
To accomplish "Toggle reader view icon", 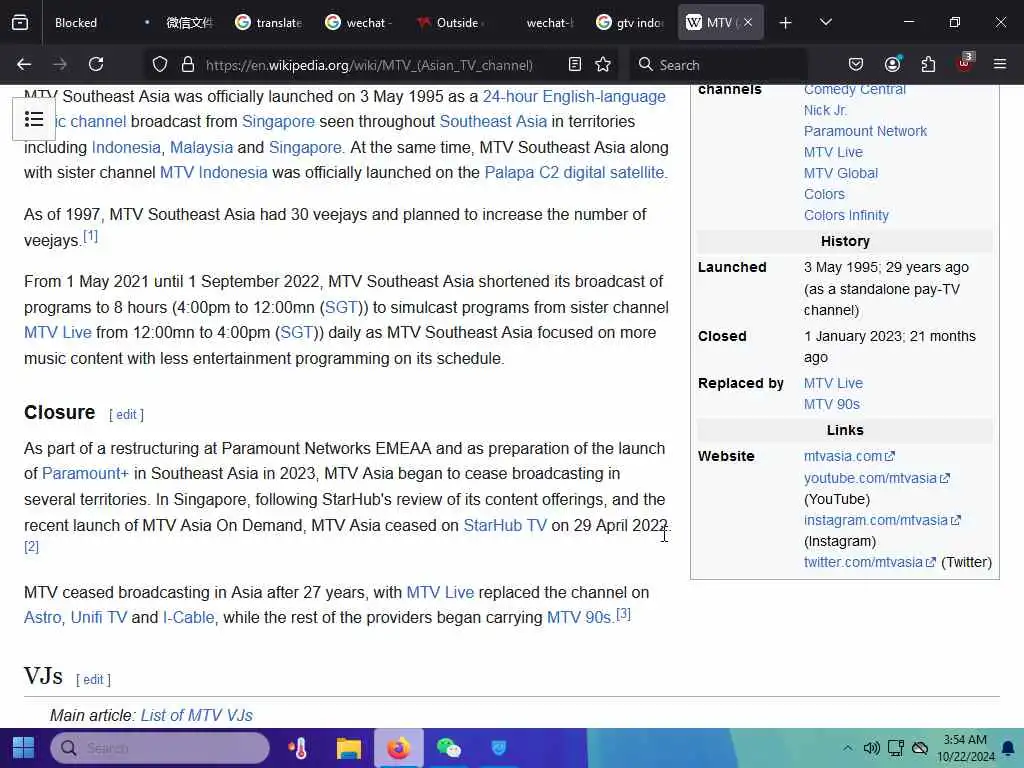I will 575,64.
